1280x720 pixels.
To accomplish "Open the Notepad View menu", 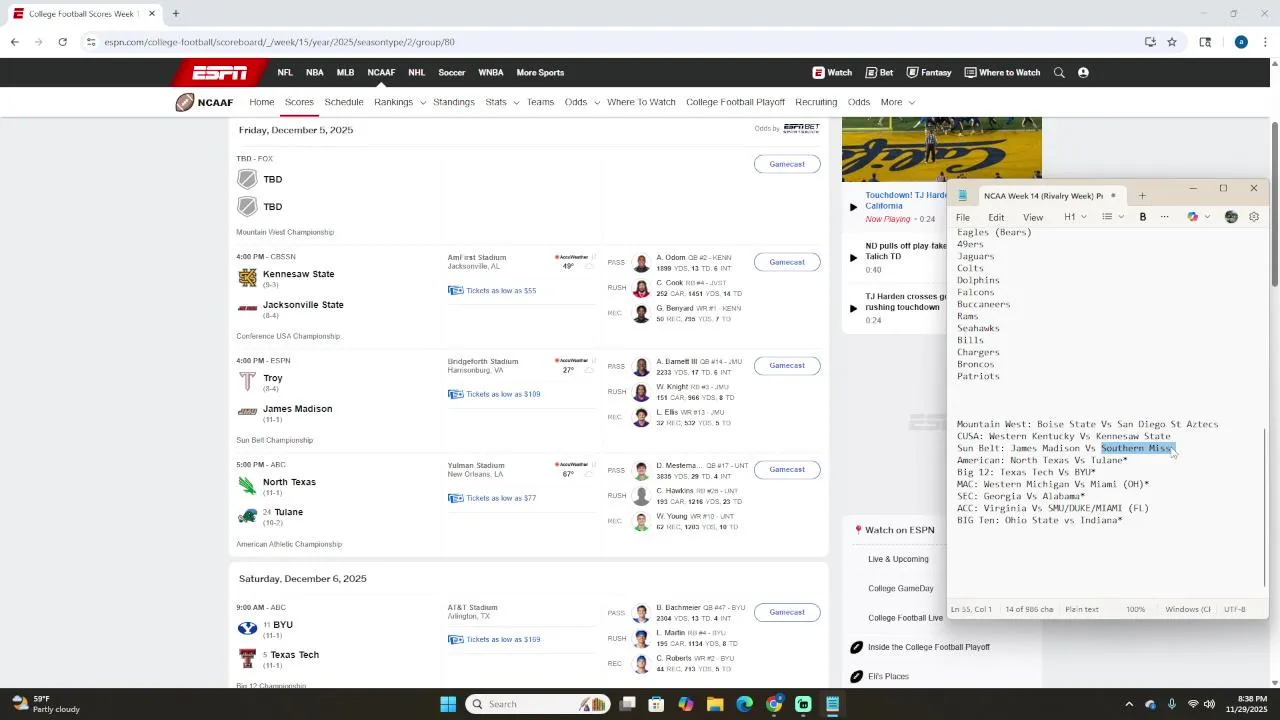I will click(1033, 217).
